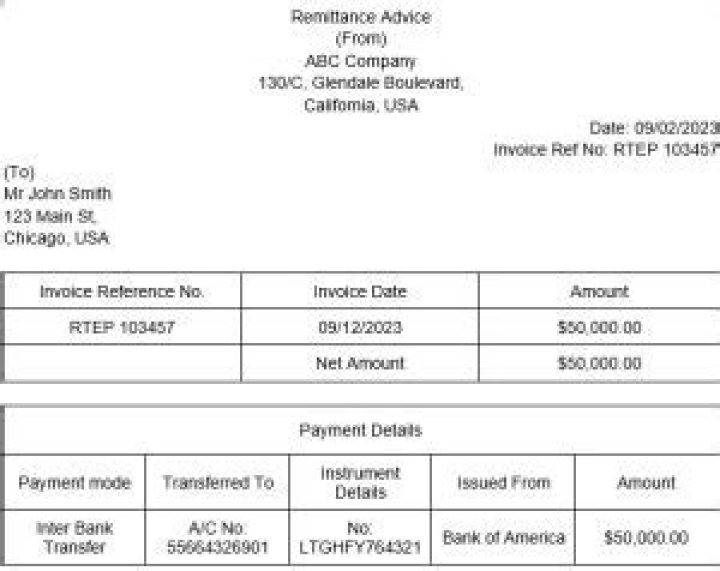Click the 09/12/2023 invoice date cell

360,327
